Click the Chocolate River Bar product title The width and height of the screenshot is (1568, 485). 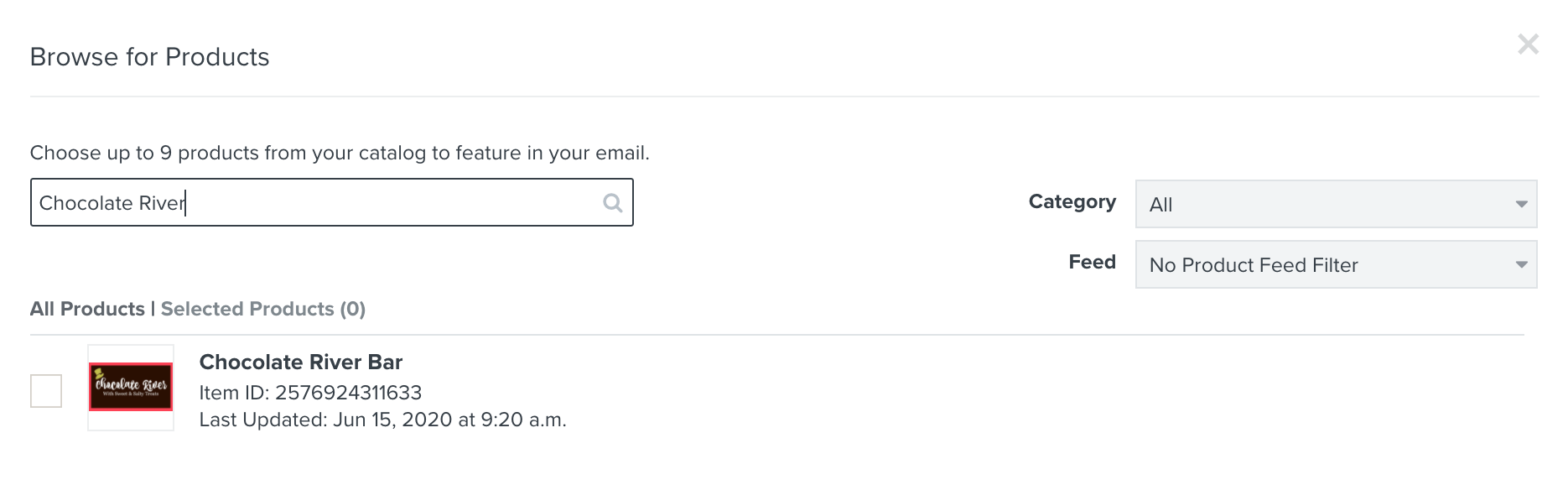(x=301, y=362)
